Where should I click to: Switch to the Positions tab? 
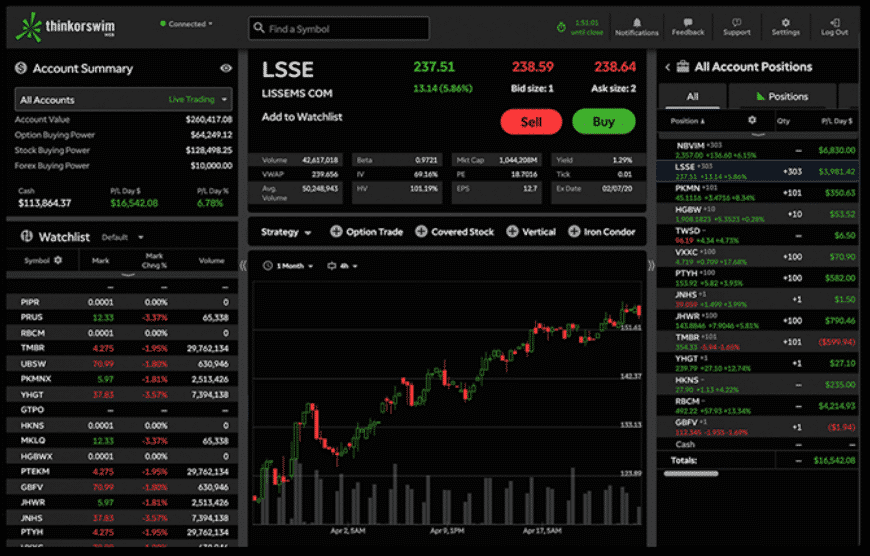click(782, 96)
